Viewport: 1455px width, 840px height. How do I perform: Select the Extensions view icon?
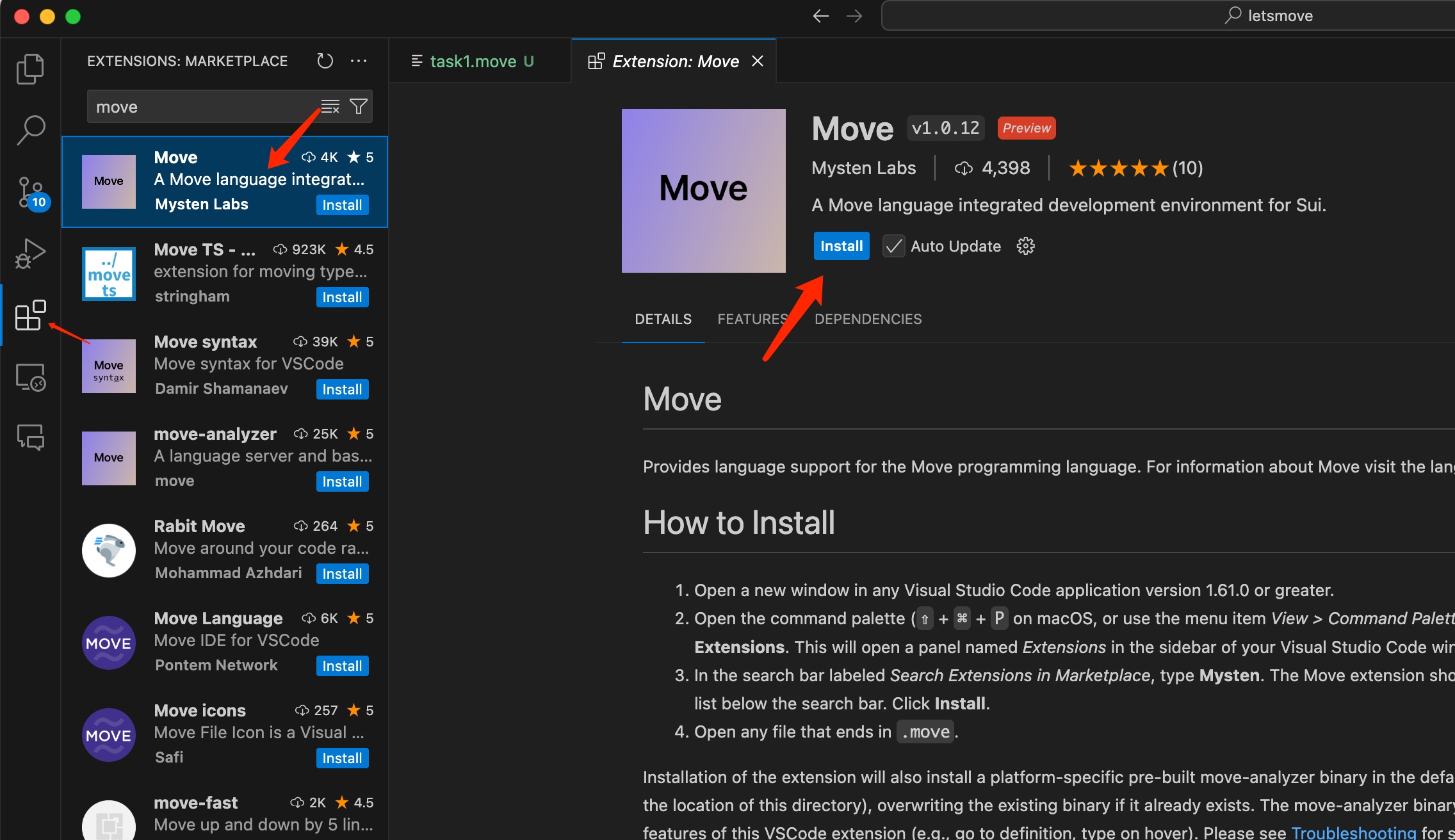(x=30, y=315)
